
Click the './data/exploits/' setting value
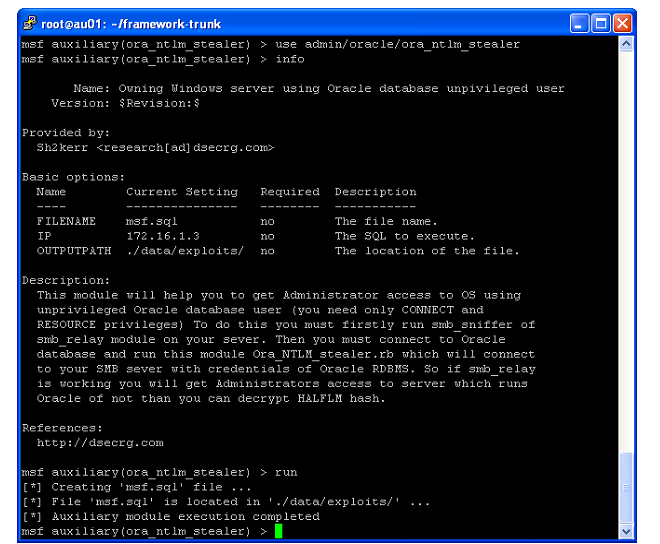[185, 251]
